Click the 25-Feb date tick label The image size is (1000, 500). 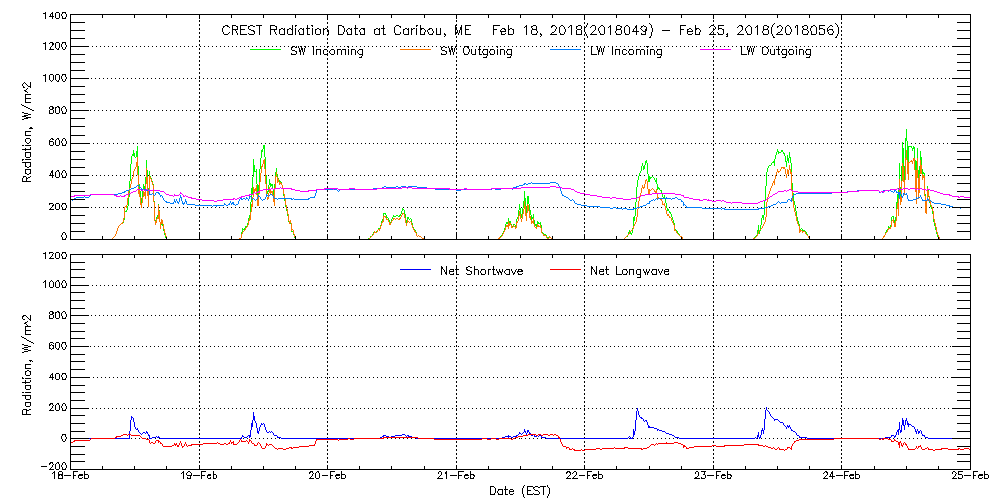pyautogui.click(x=968, y=477)
